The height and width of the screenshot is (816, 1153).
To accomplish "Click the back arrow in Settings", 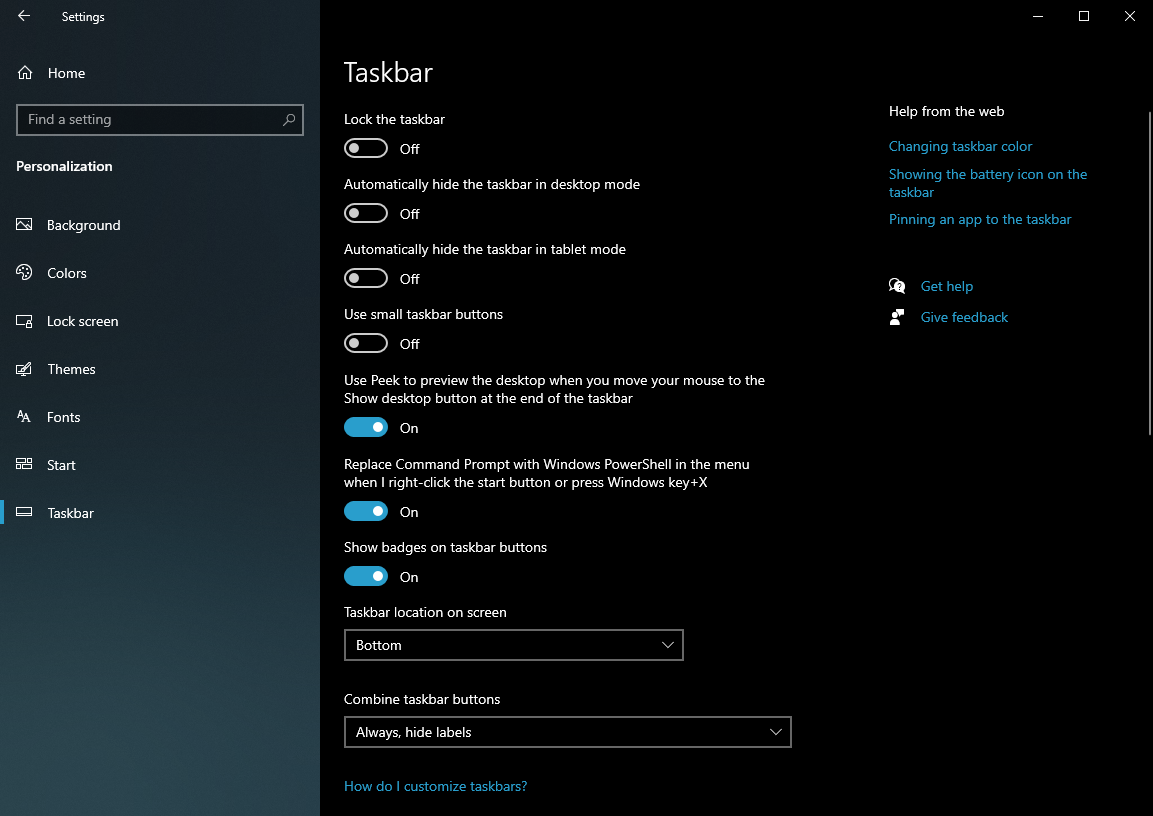I will coord(23,16).
